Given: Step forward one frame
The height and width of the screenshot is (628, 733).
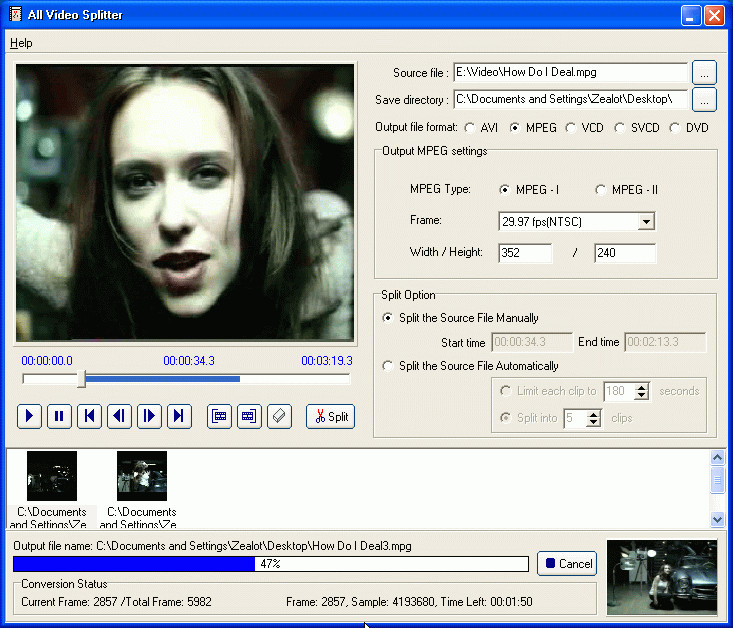Looking at the screenshot, I should tap(149, 416).
